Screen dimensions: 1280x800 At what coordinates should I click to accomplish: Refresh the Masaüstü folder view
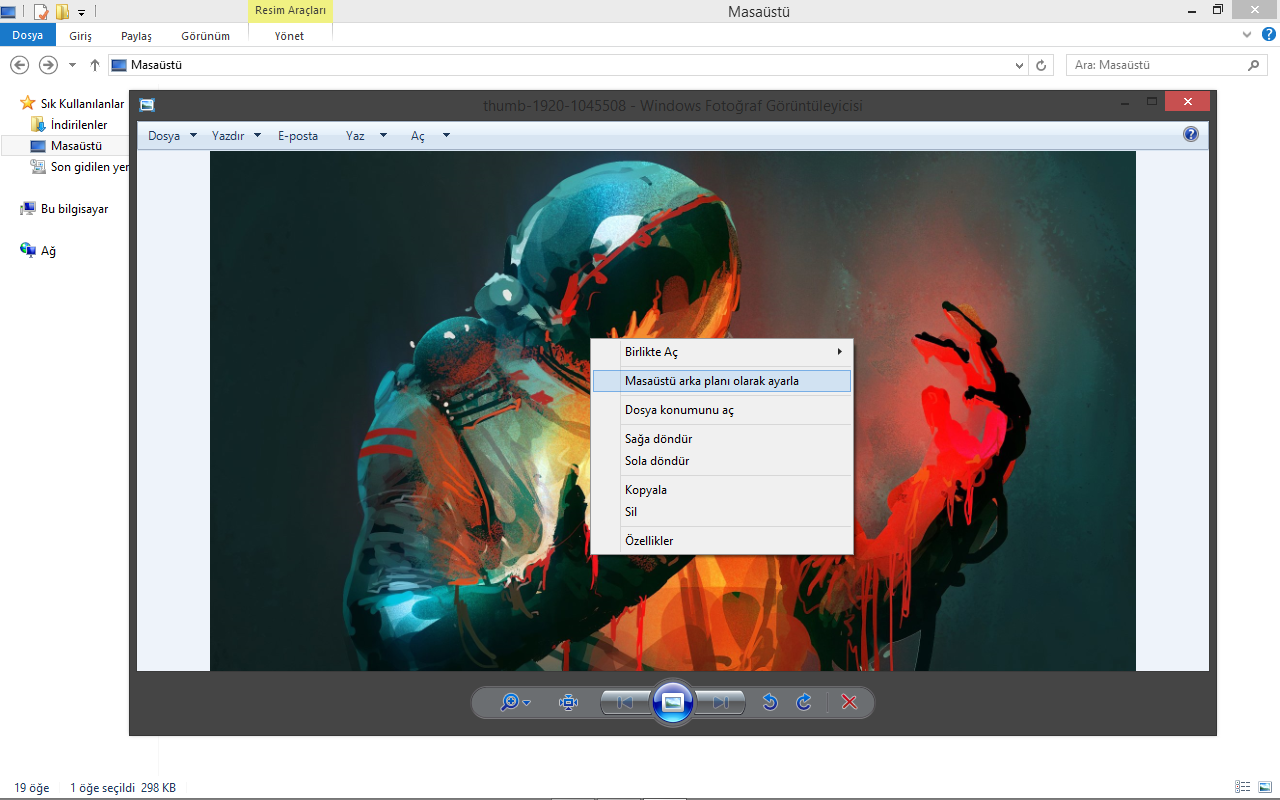click(x=1042, y=65)
